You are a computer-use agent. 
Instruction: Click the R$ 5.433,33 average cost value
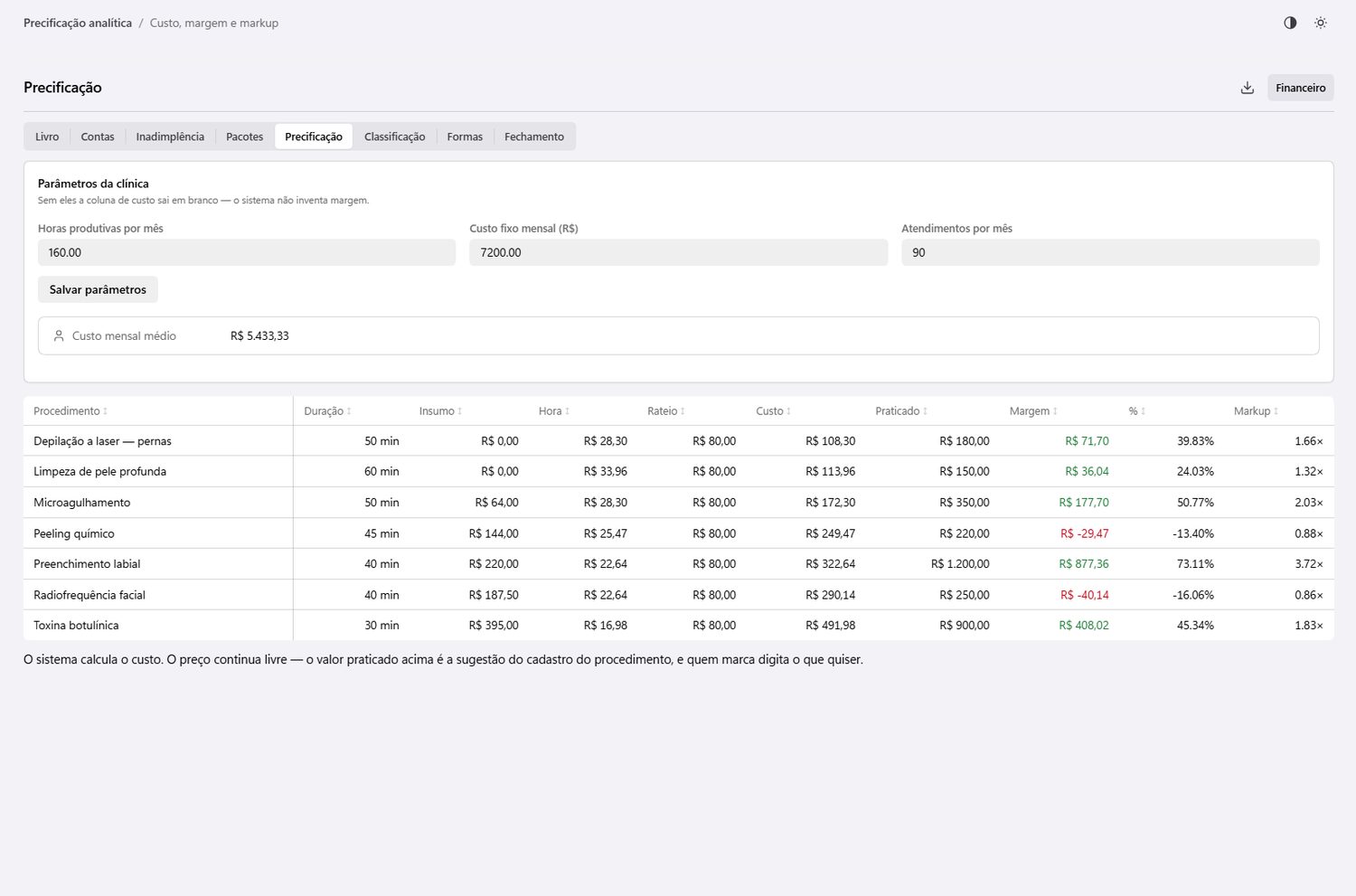click(259, 335)
